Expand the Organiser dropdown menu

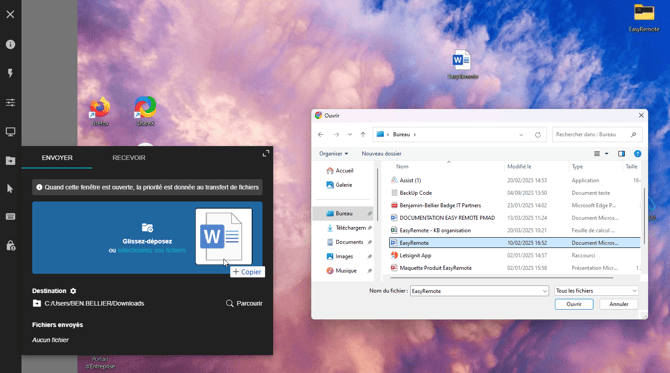click(333, 154)
